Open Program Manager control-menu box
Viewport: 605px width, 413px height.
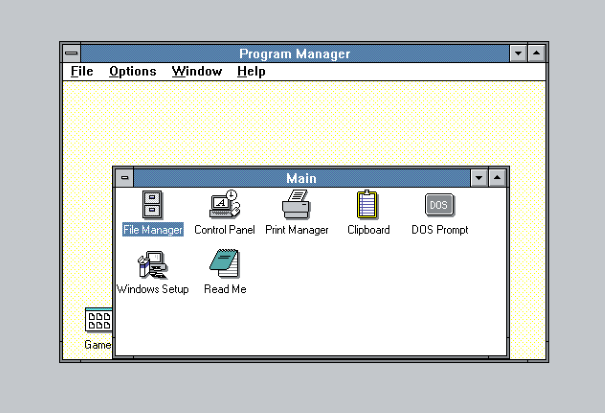click(71, 53)
